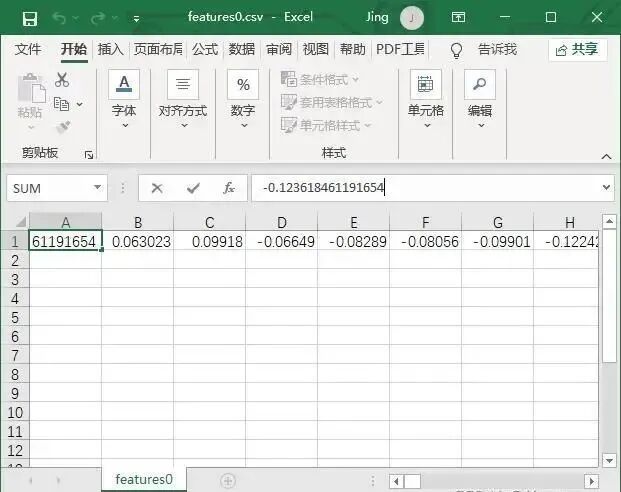This screenshot has width=621, height=492.
Task: Confirm the entry with checkmark icon
Action: point(193,188)
